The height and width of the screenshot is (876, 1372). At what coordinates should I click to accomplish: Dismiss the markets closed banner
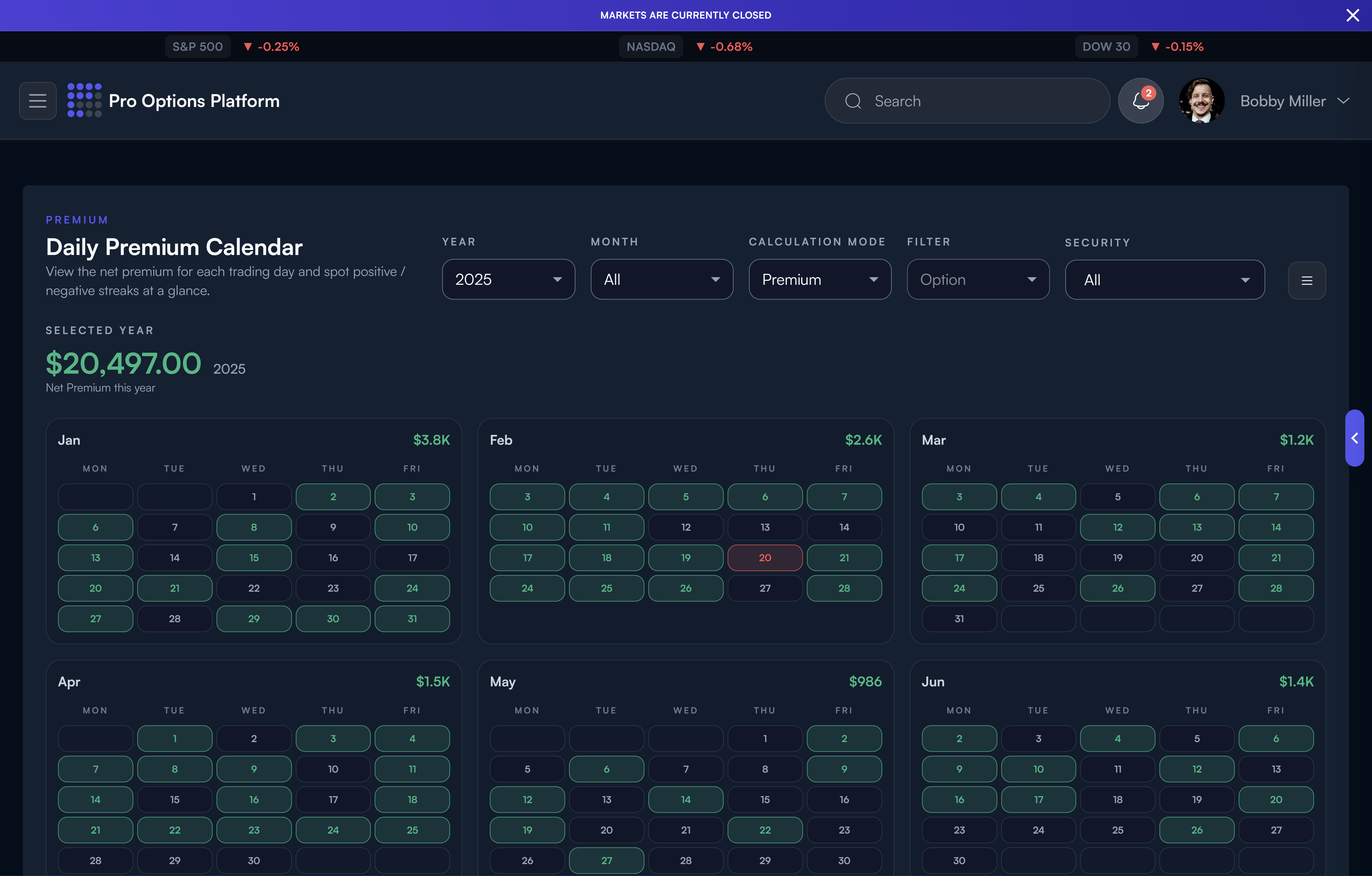point(1353,15)
